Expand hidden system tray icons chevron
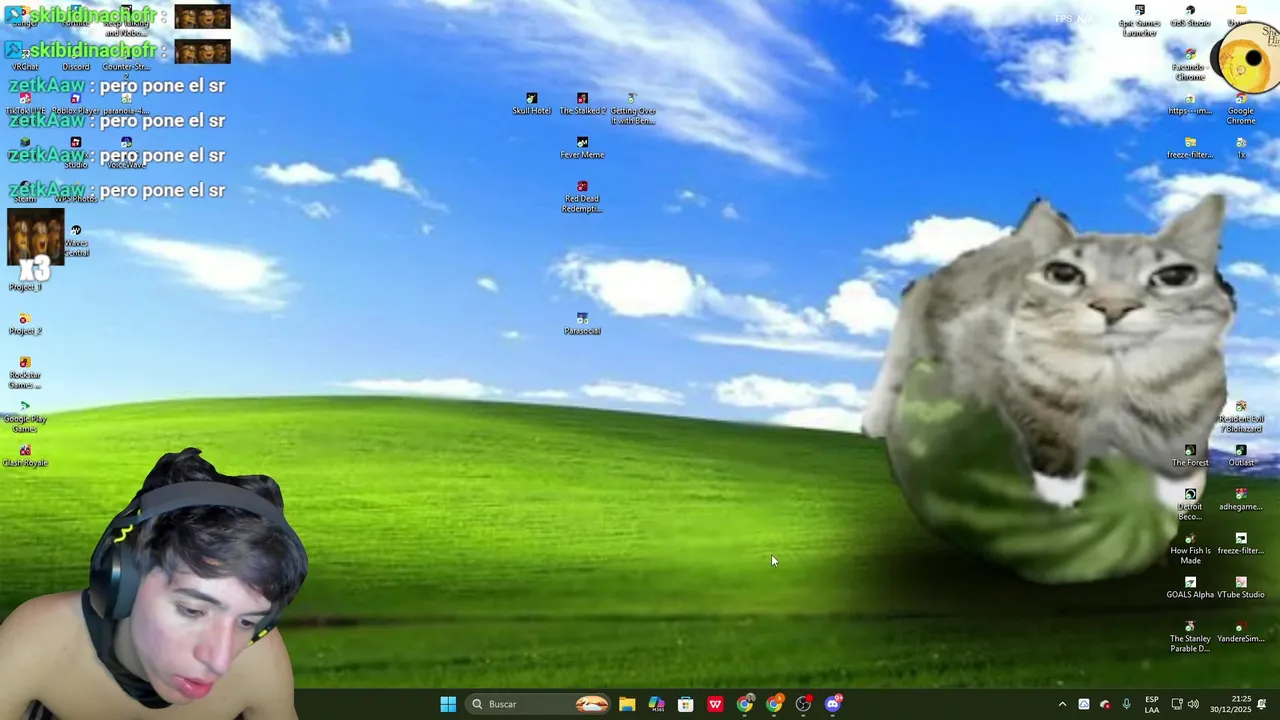Image resolution: width=1280 pixels, height=720 pixels. pyautogui.click(x=1062, y=704)
